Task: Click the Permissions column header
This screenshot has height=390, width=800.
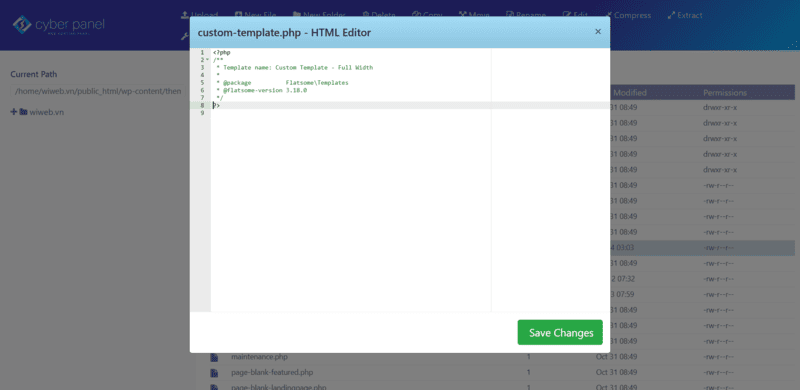Action: (725, 92)
